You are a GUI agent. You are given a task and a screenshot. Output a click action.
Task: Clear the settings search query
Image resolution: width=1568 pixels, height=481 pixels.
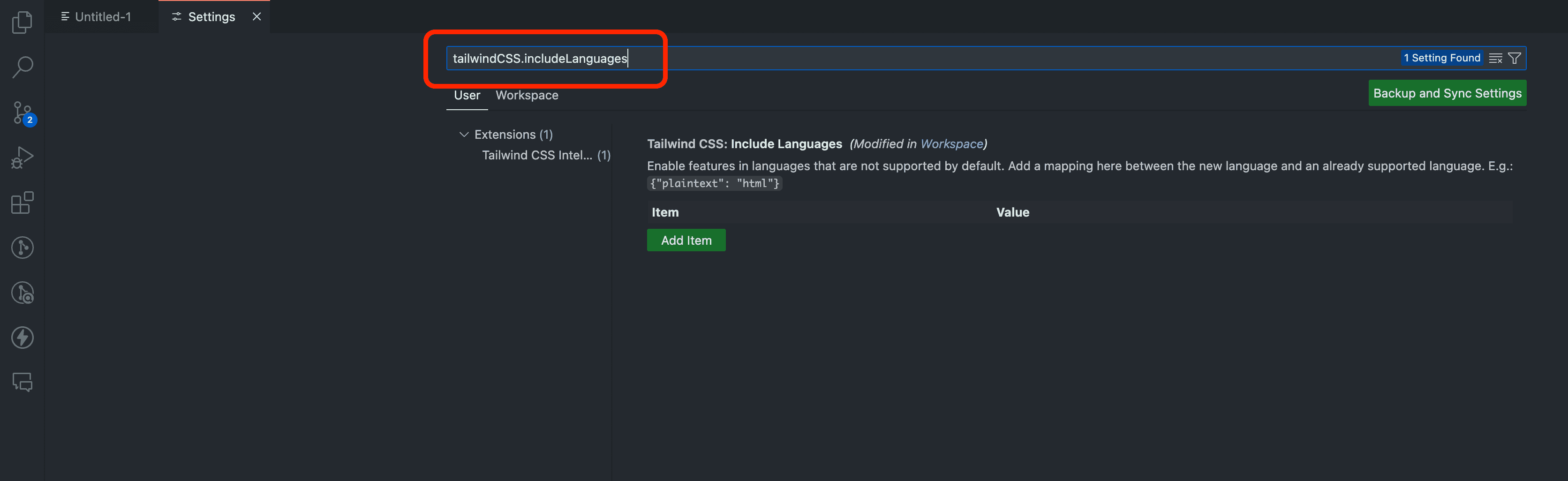tap(1496, 58)
